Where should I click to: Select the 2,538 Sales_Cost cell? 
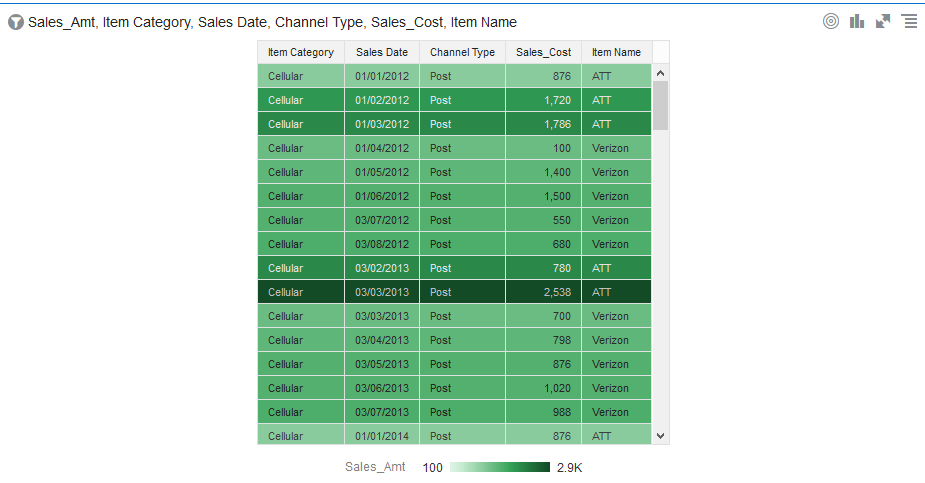coord(543,292)
